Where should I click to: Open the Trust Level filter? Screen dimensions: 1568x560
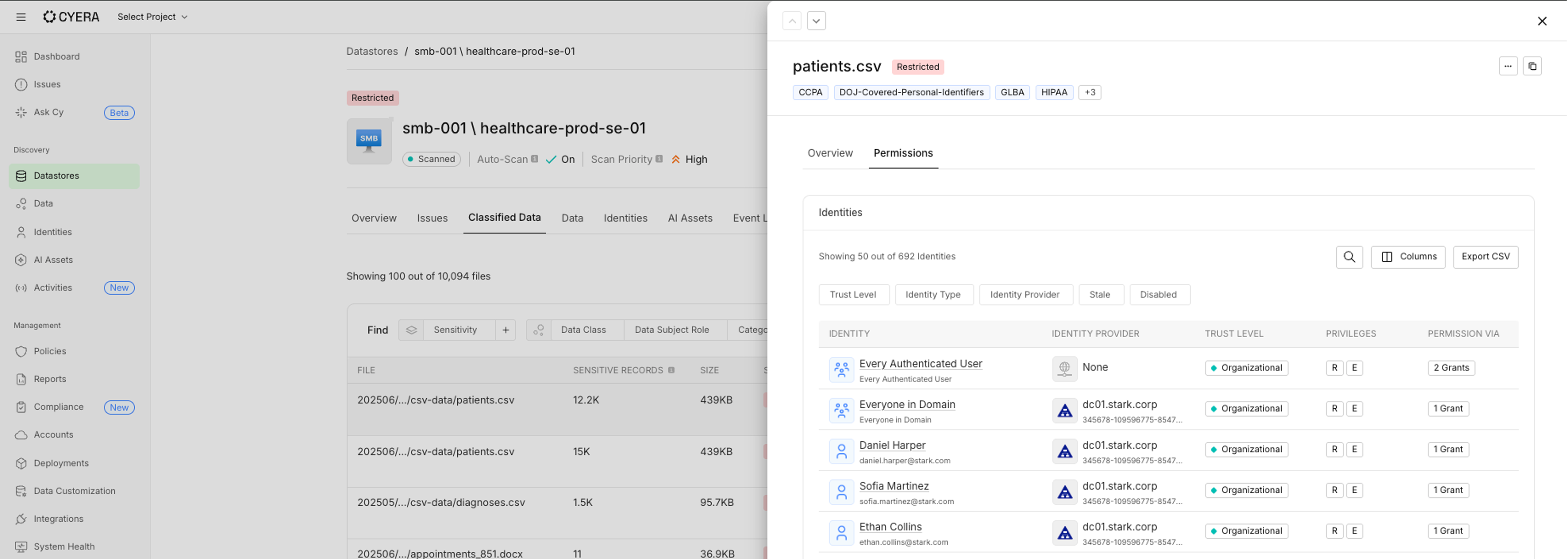(854, 295)
